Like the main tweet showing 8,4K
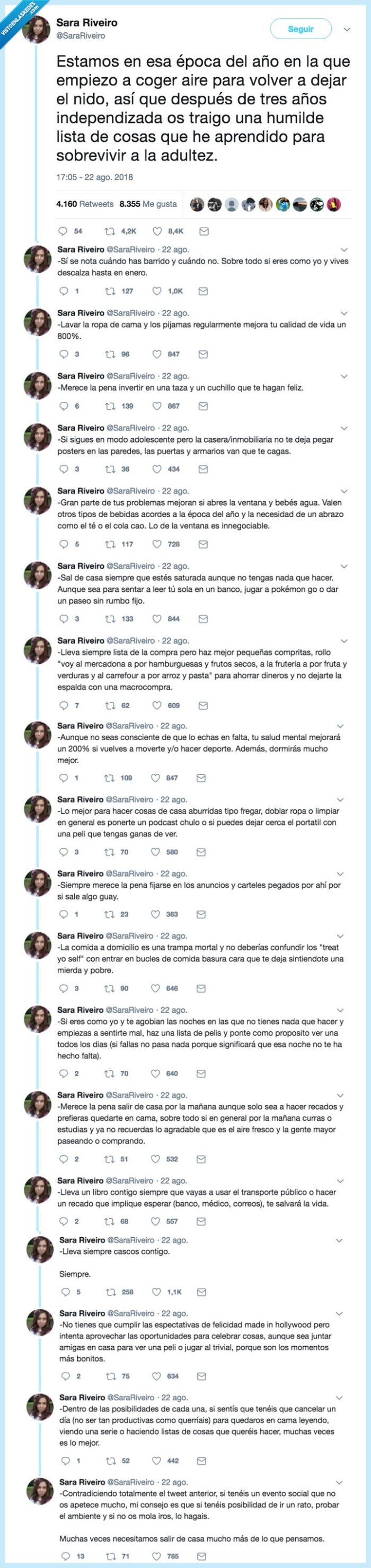 click(x=157, y=231)
